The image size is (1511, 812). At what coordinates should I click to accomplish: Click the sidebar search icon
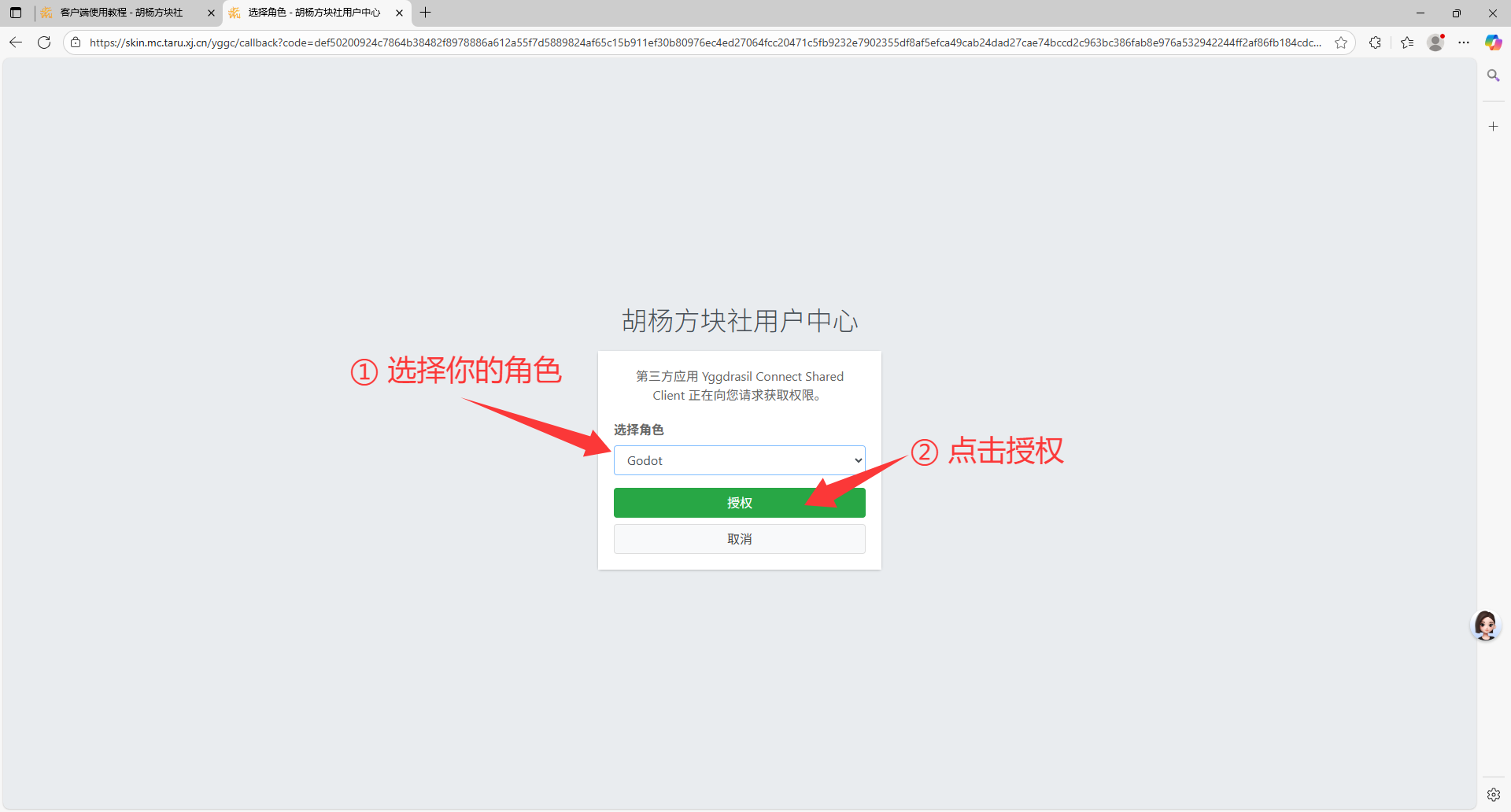pyautogui.click(x=1493, y=76)
